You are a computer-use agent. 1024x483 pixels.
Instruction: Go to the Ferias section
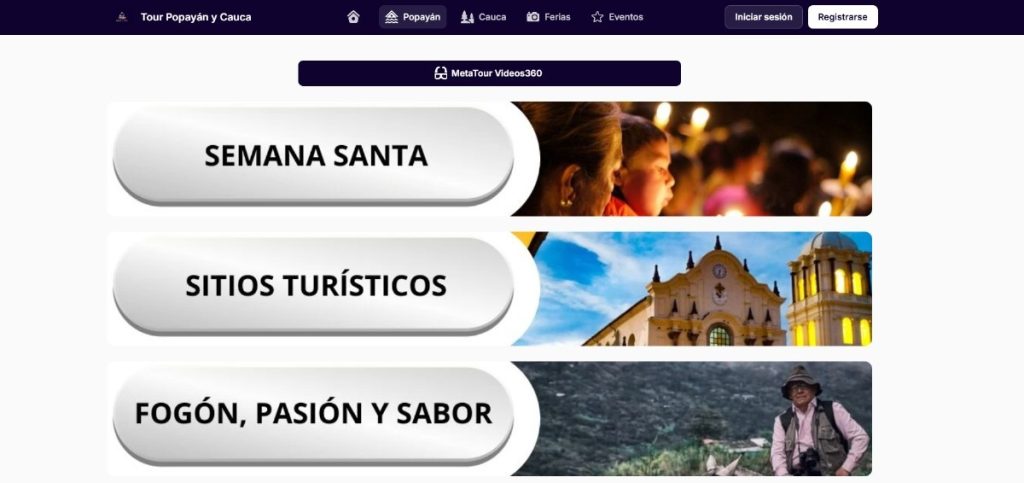tap(549, 17)
